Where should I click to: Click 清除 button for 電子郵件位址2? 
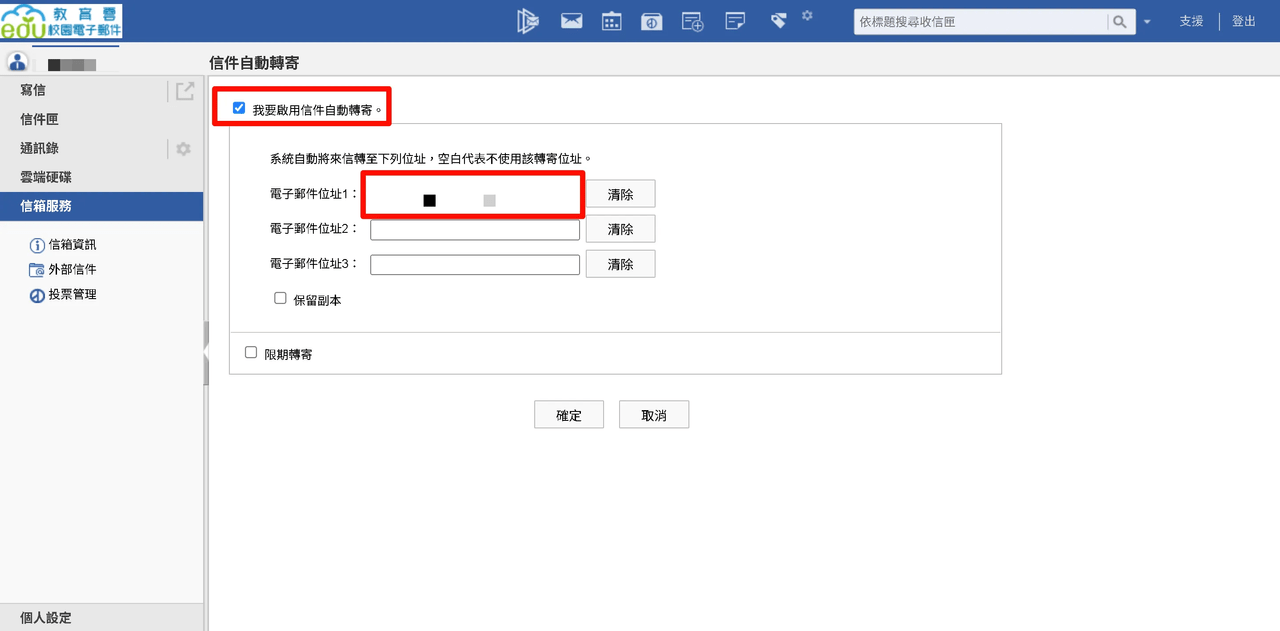(620, 229)
